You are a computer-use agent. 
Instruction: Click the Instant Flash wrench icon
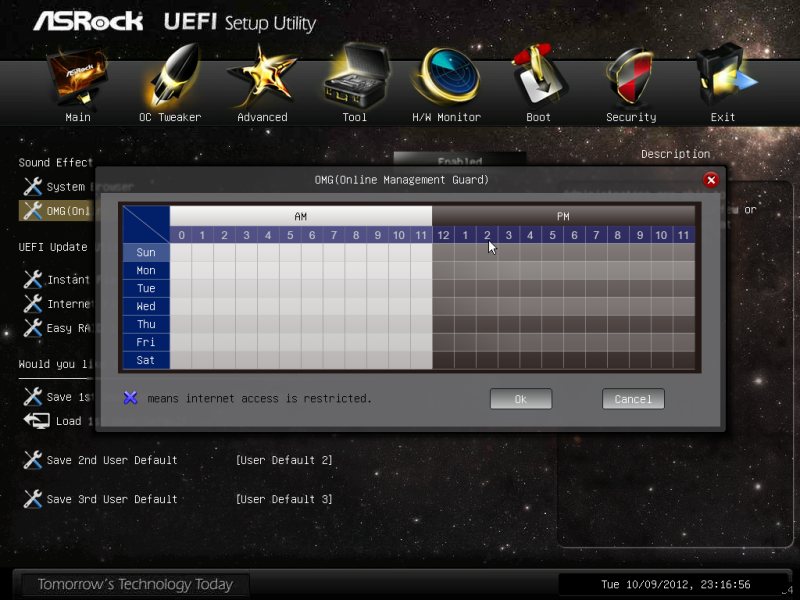33,279
